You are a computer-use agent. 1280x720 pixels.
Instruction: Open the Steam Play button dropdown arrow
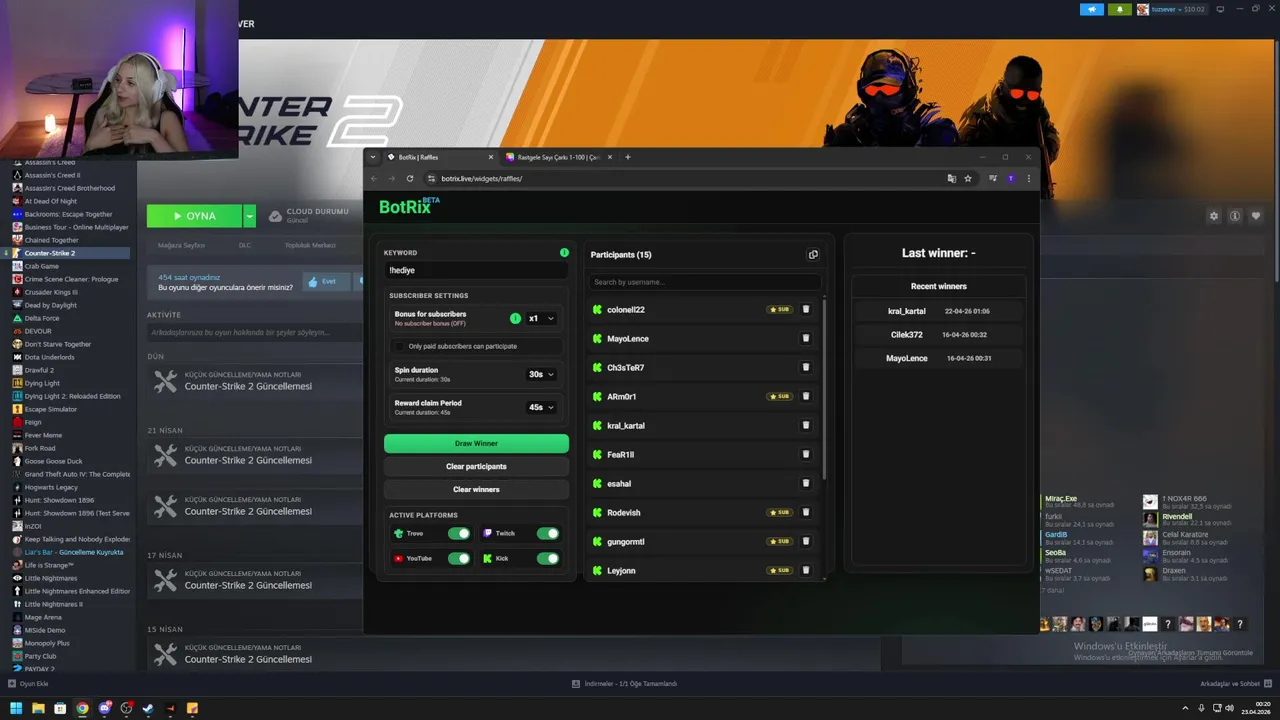click(x=250, y=216)
